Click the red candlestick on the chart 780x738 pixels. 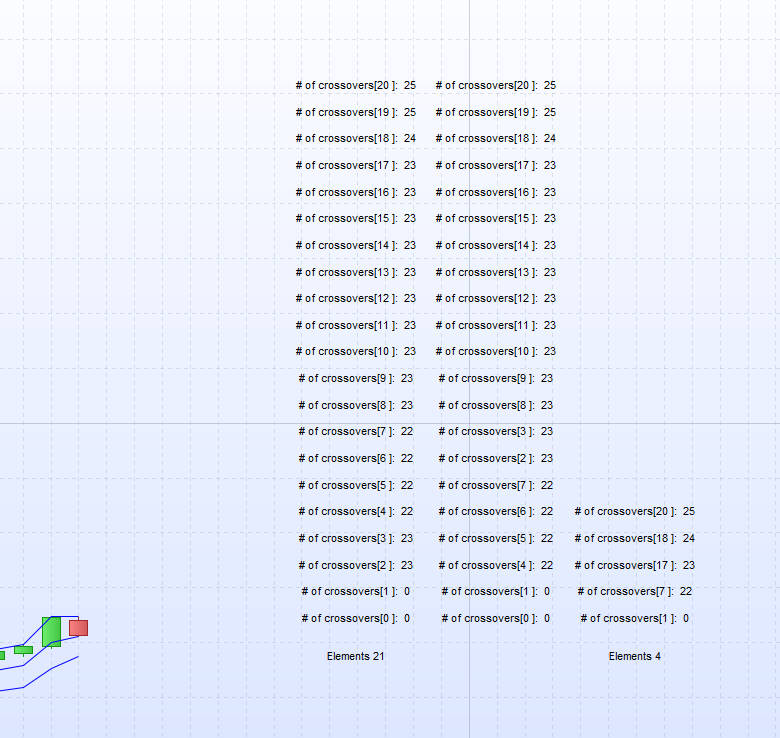point(79,628)
